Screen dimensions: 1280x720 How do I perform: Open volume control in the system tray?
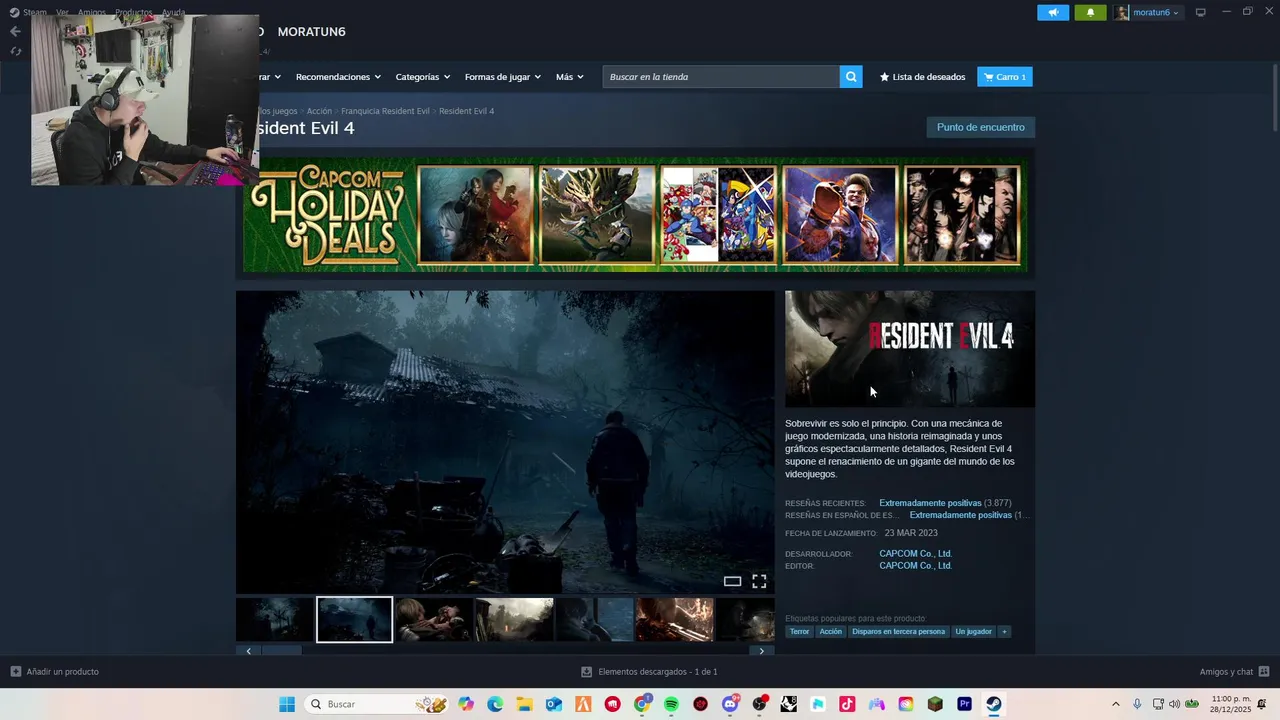pos(1174,704)
